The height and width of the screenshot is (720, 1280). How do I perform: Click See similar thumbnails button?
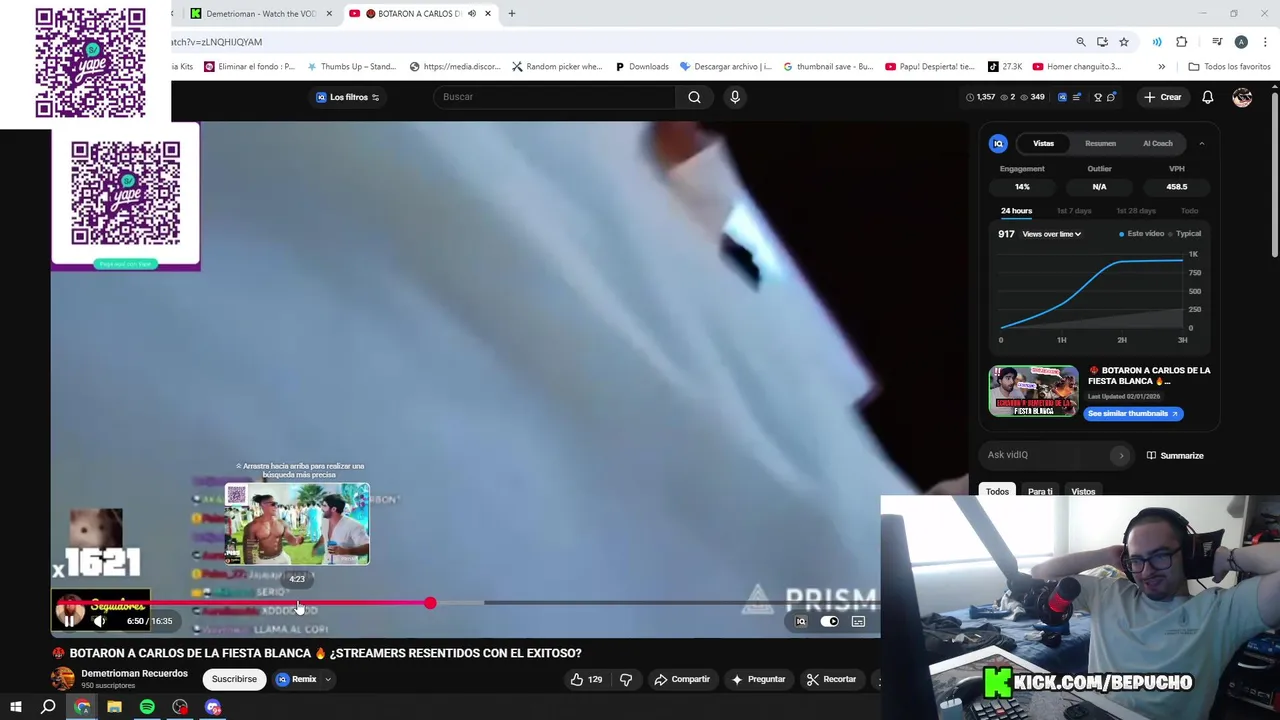click(1133, 413)
